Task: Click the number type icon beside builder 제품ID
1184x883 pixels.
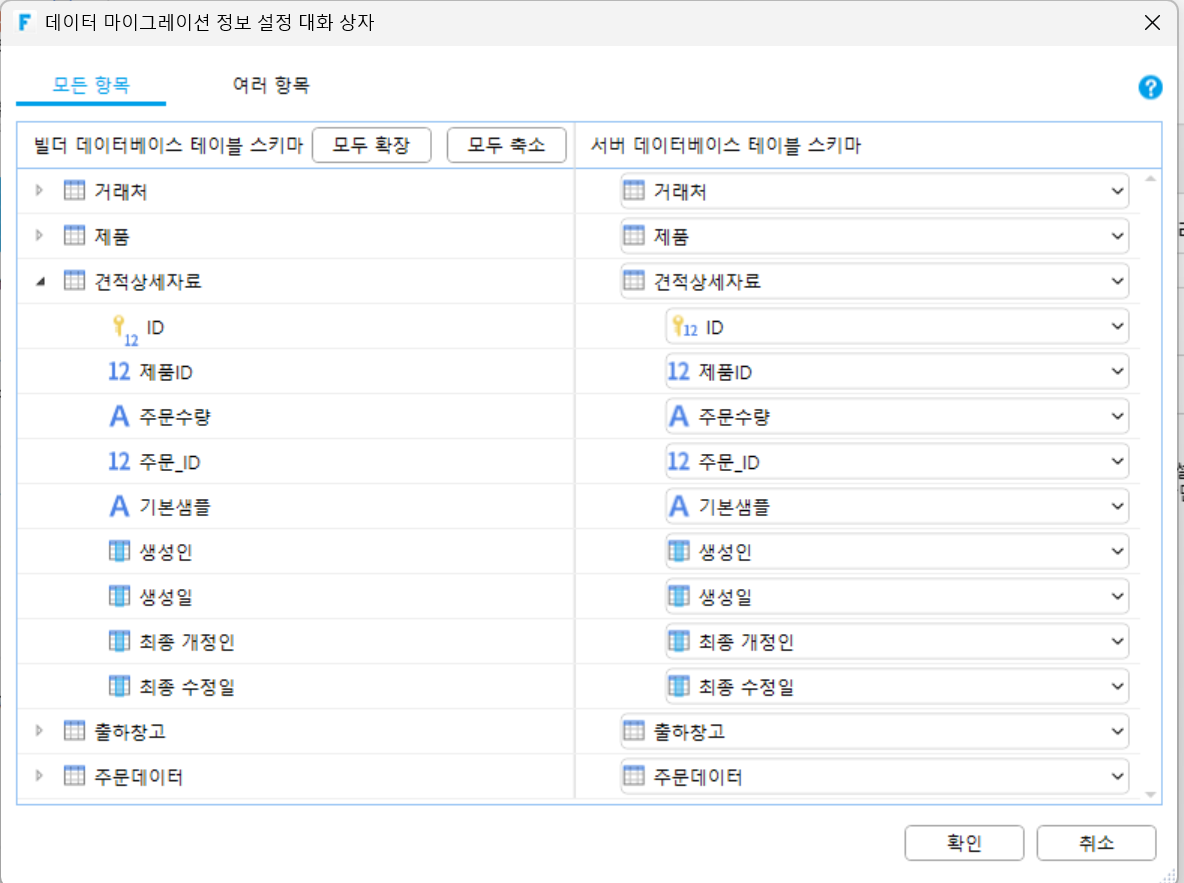Action: click(119, 371)
